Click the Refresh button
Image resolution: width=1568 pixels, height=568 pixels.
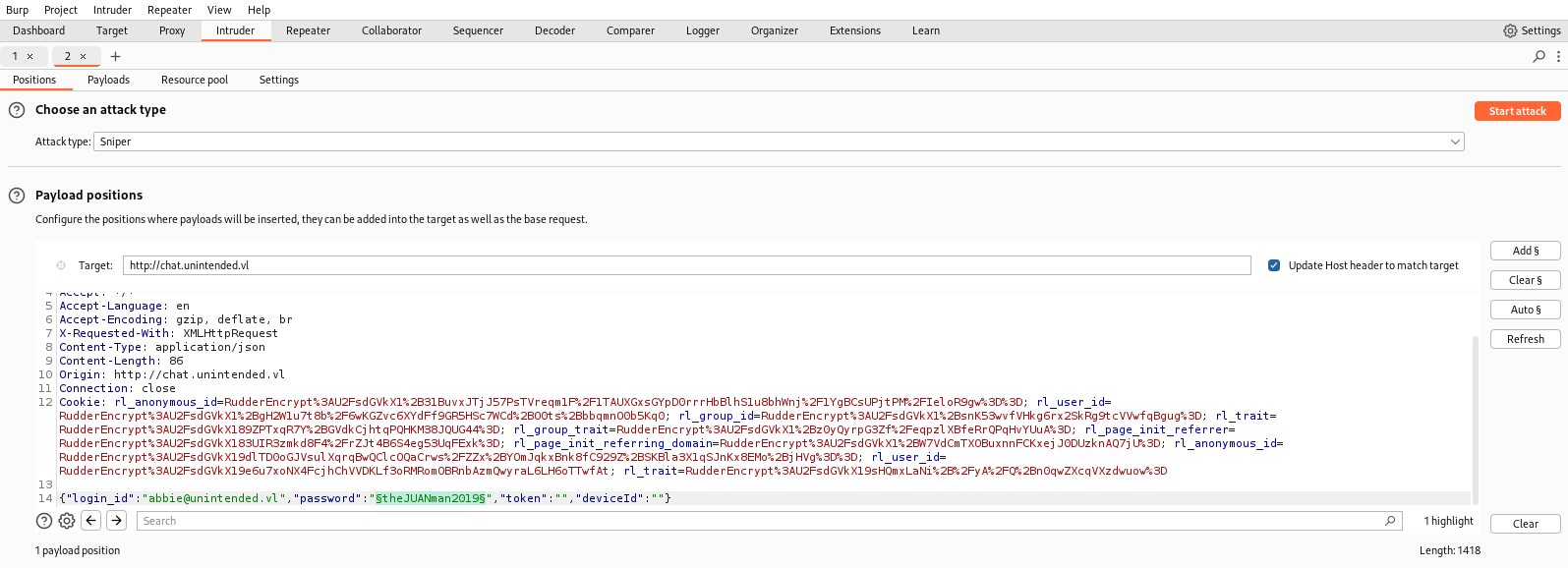pyautogui.click(x=1526, y=339)
